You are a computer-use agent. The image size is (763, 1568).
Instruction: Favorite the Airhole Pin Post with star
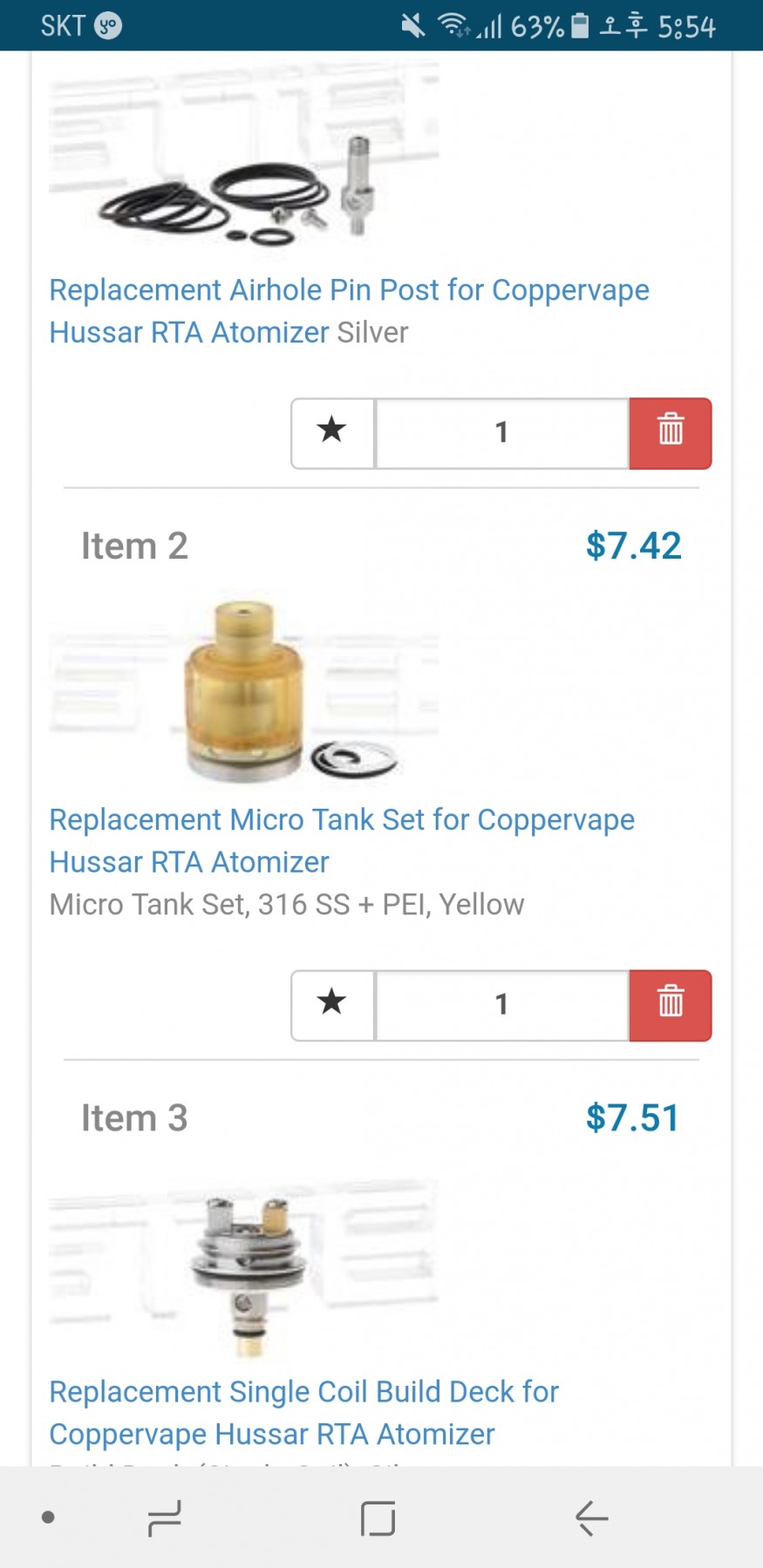332,433
